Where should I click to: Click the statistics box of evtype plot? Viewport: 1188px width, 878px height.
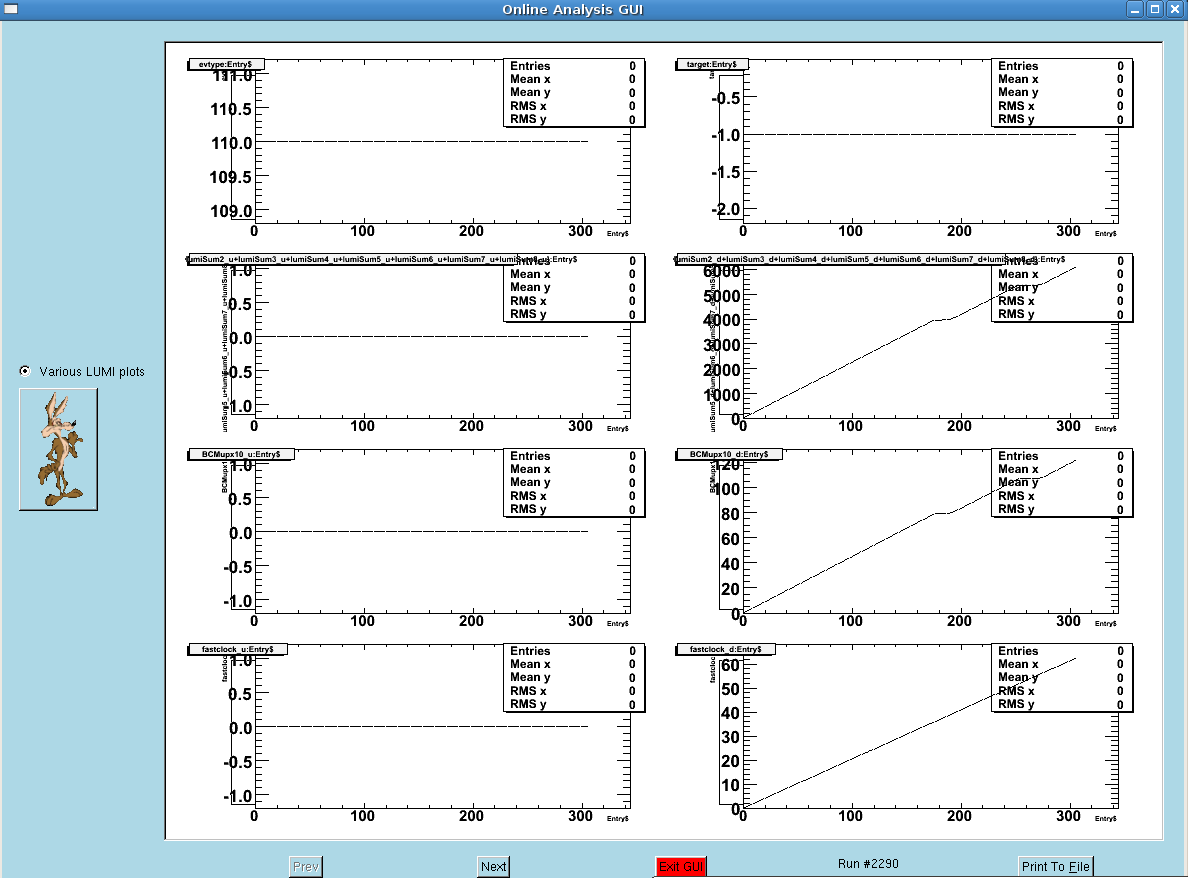[x=574, y=92]
